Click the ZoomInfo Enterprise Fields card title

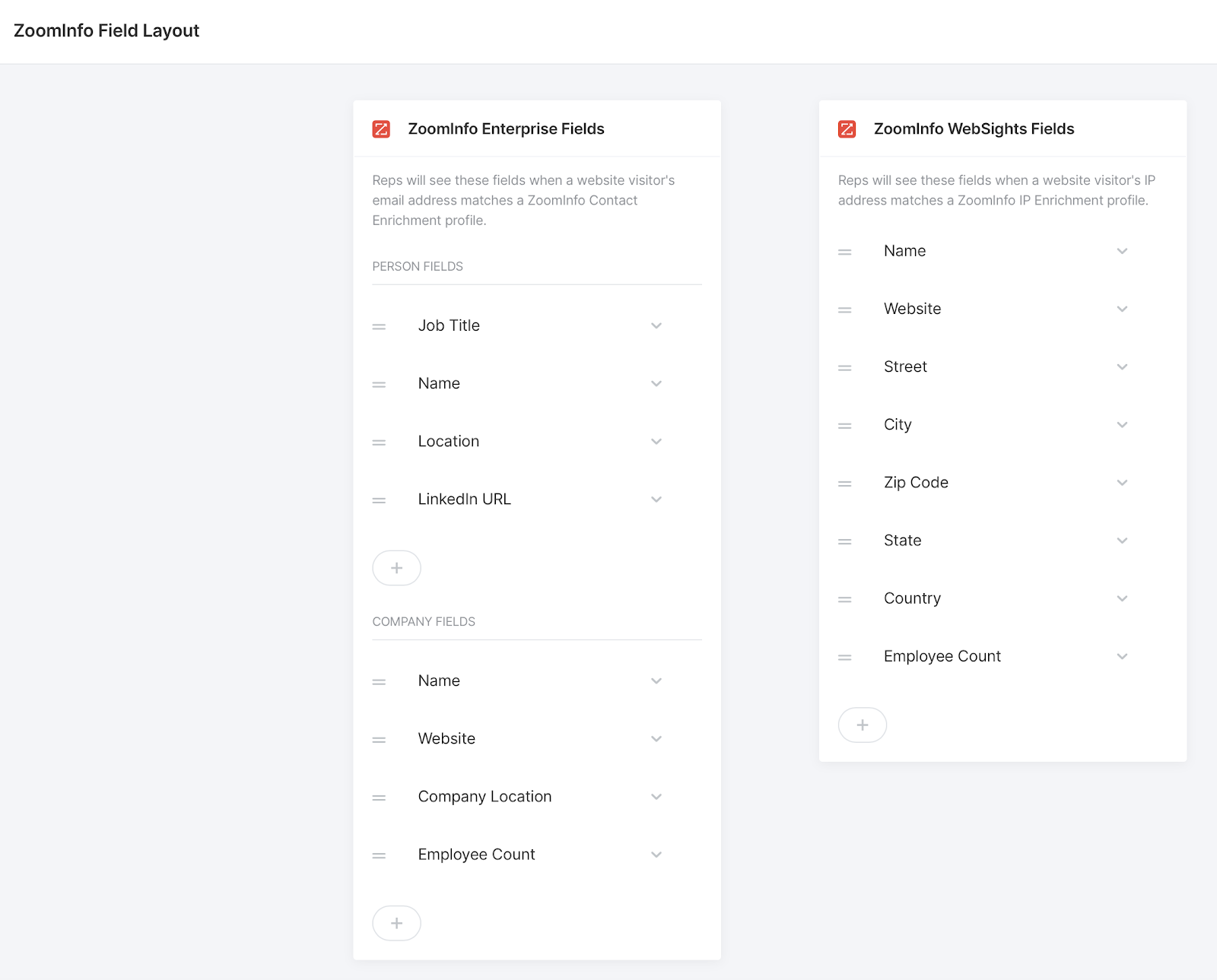coord(506,129)
